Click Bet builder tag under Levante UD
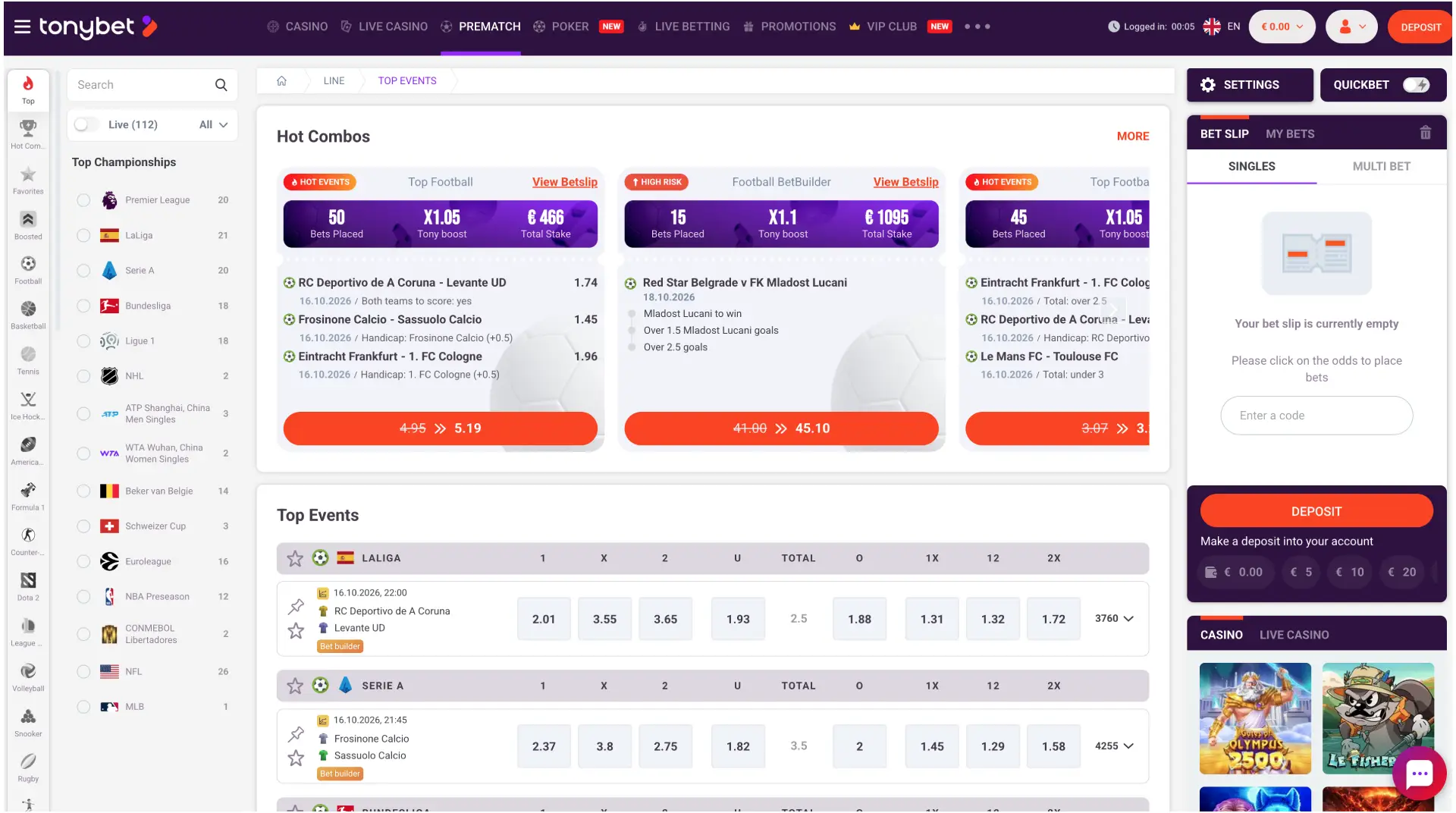Screen dimensions: 1456x813 tap(340, 646)
